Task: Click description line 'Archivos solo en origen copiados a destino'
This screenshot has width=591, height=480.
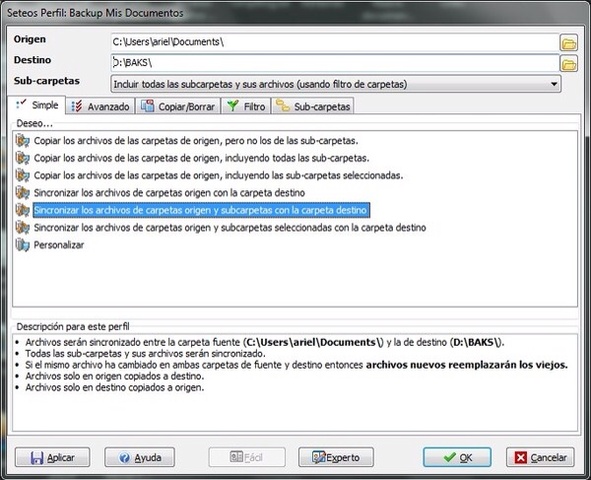Action: (115, 376)
